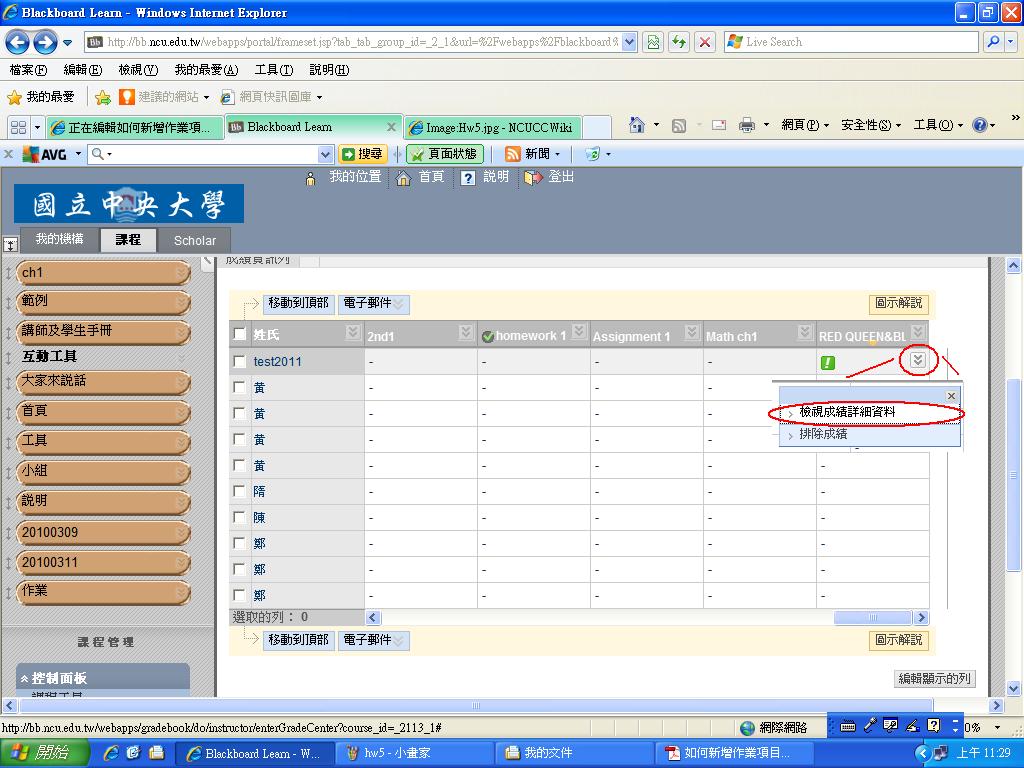Viewport: 1024px width, 768px height.
Task: Click green exclamation icon in test2011 row
Action: tap(828, 362)
